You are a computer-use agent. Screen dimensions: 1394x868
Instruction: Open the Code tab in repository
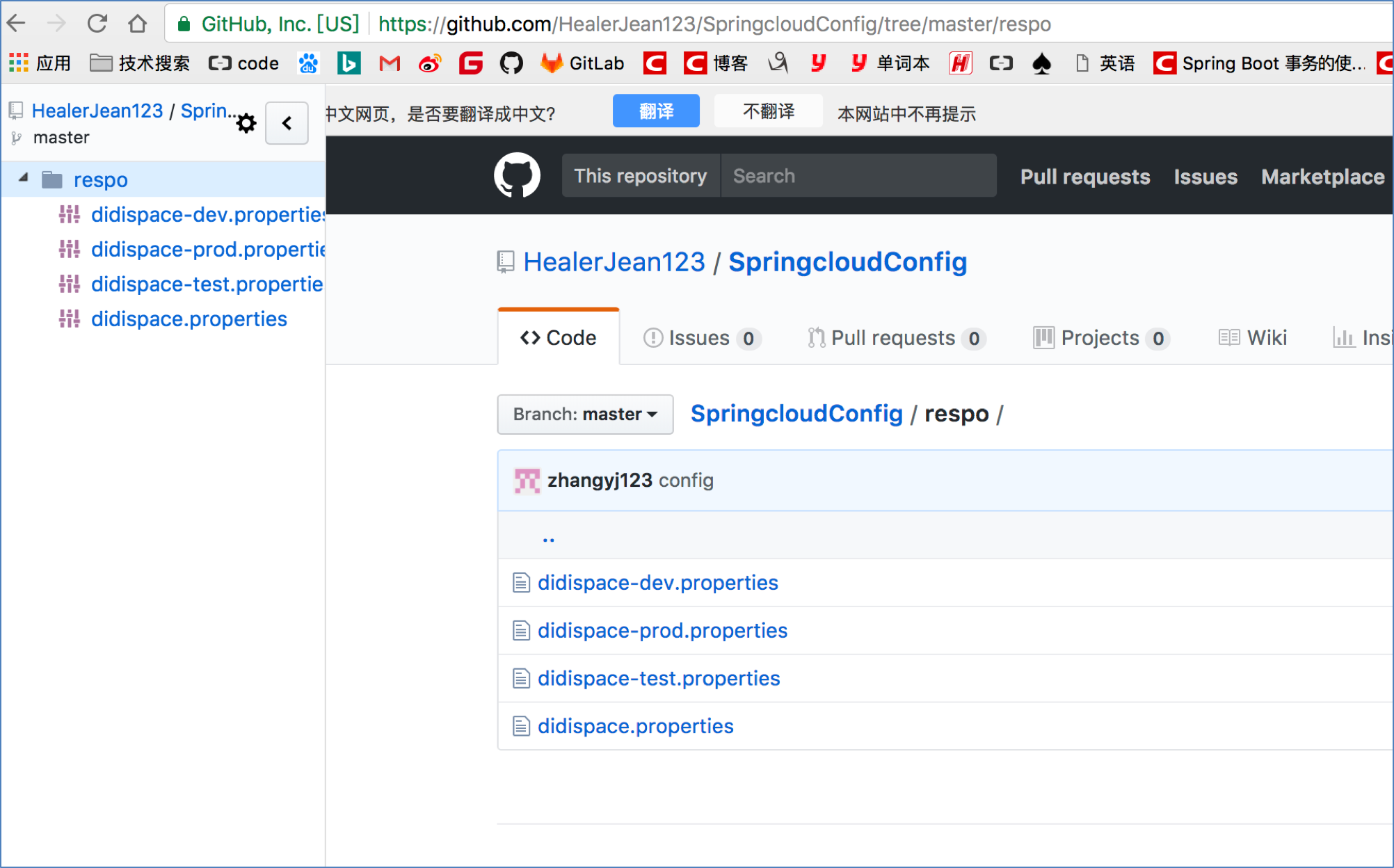pyautogui.click(x=557, y=337)
